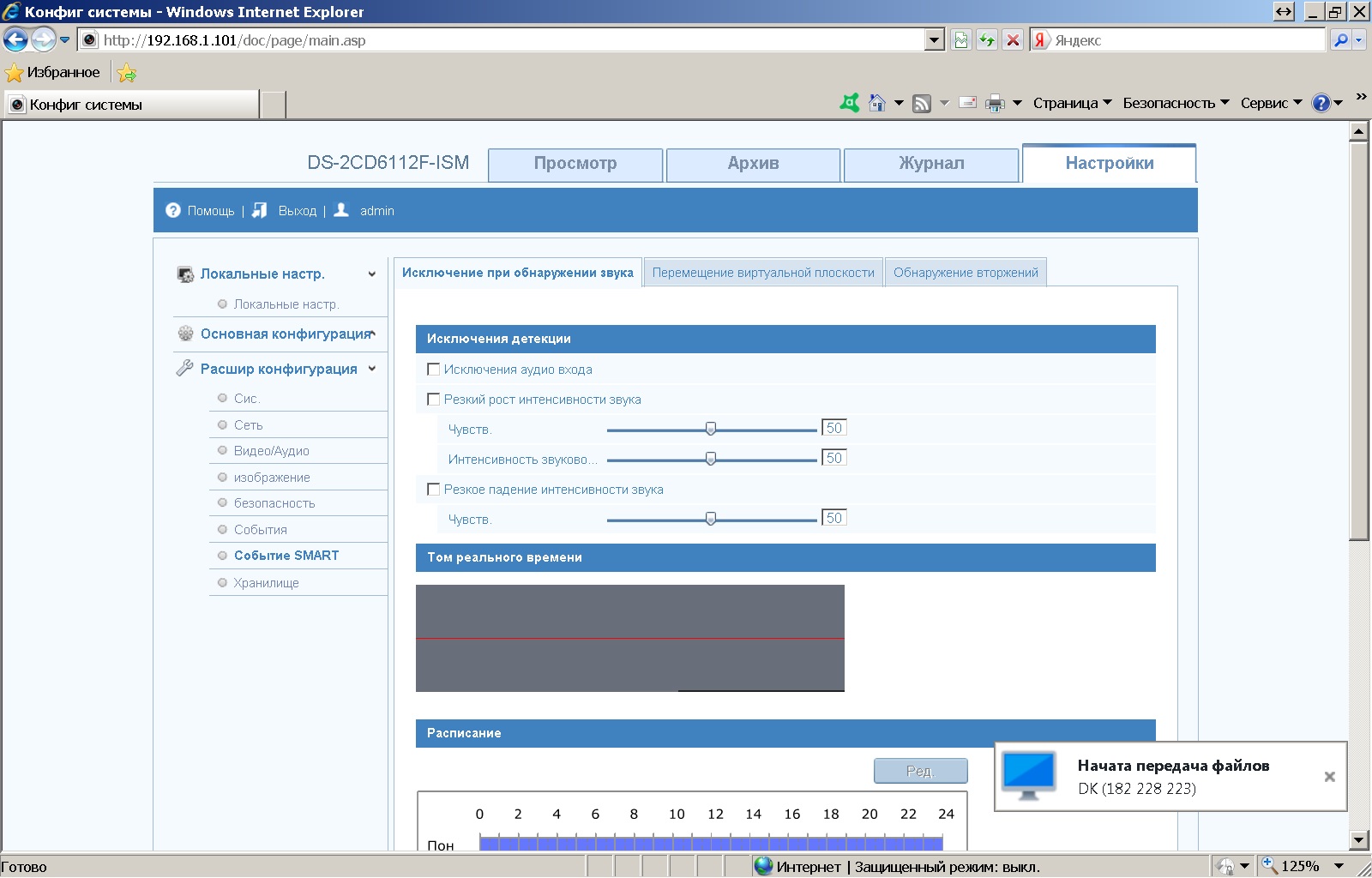Click the admin user icon
Viewport: 1372px width, 878px height.
tap(341, 210)
